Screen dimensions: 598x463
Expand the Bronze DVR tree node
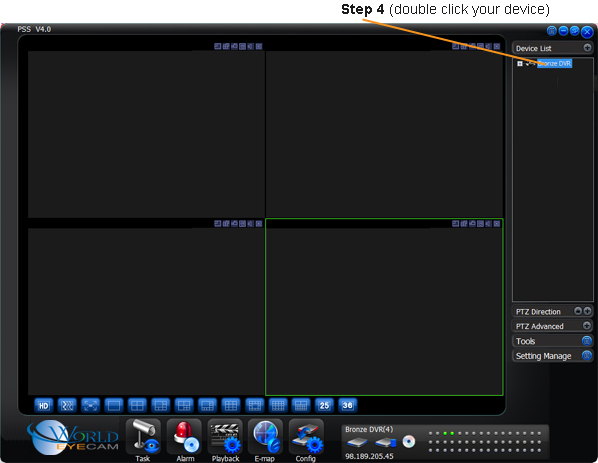519,64
